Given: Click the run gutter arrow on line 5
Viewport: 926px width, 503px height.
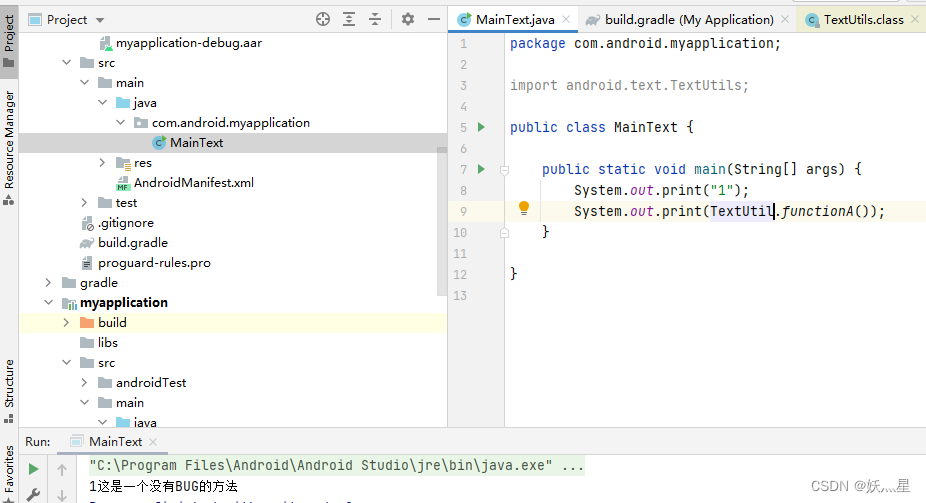Looking at the screenshot, I should [481, 127].
